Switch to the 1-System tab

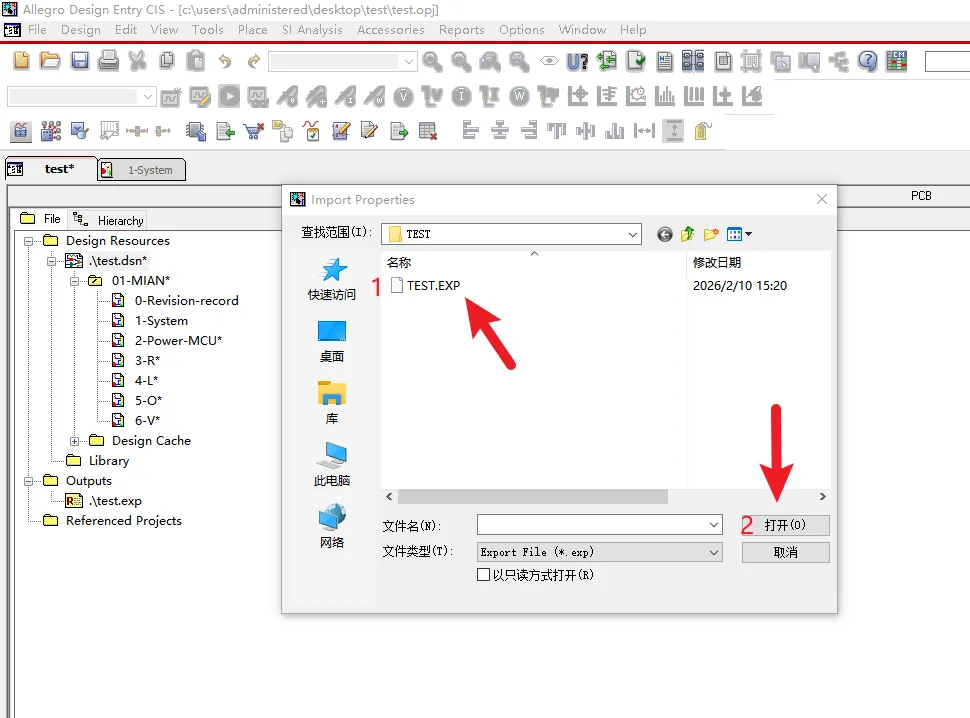tap(142, 169)
